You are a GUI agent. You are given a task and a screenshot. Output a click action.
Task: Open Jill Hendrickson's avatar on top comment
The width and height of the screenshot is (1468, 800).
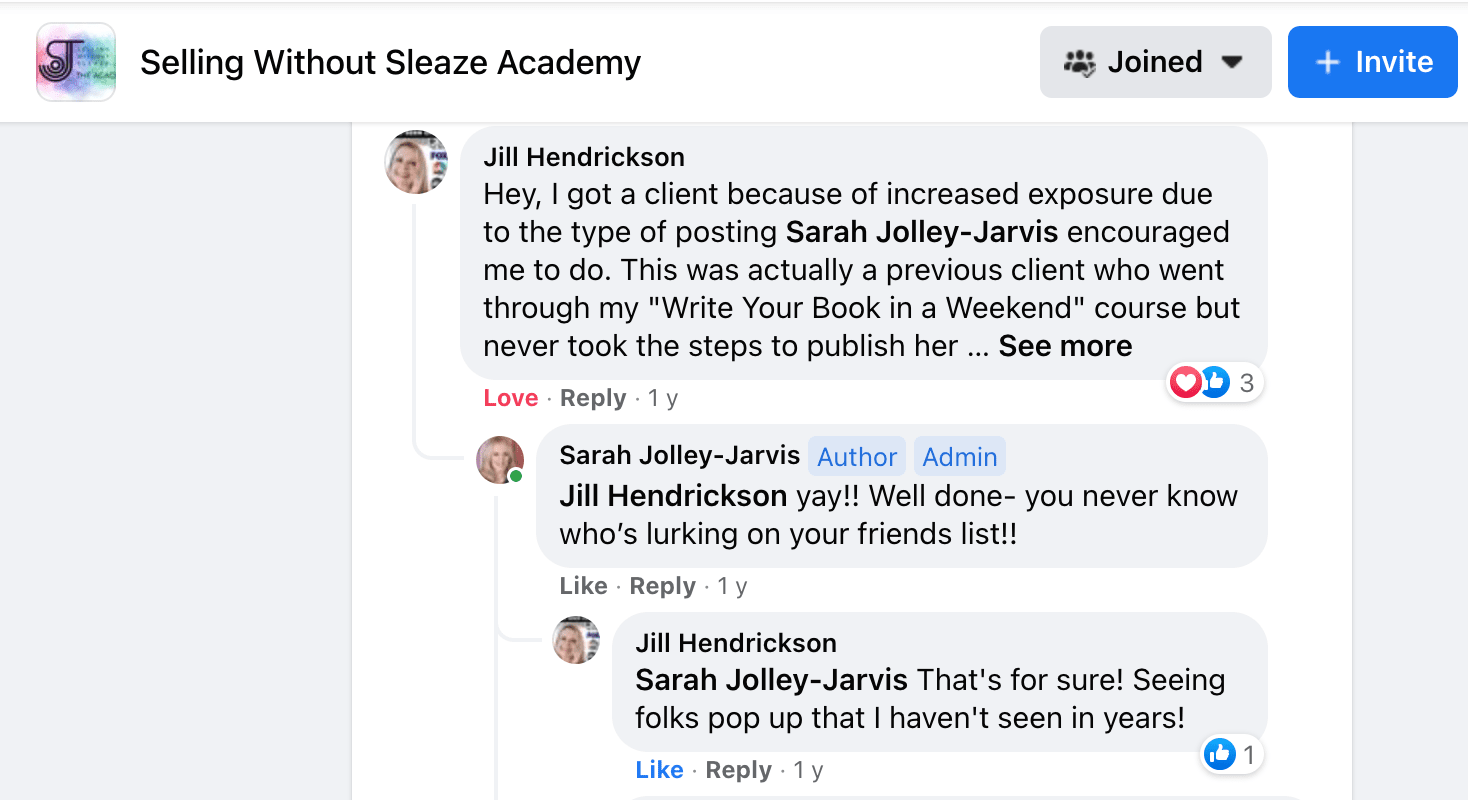pyautogui.click(x=416, y=161)
